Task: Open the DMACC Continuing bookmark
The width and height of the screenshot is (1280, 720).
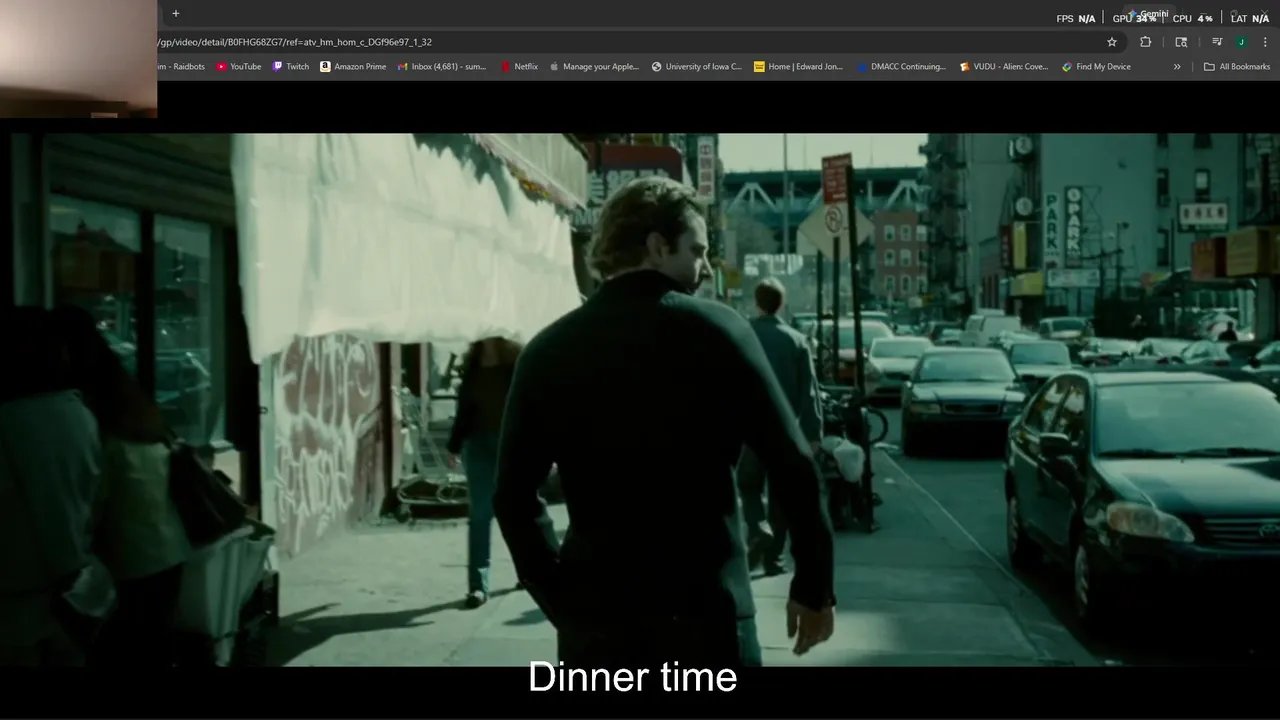Action: (x=902, y=67)
